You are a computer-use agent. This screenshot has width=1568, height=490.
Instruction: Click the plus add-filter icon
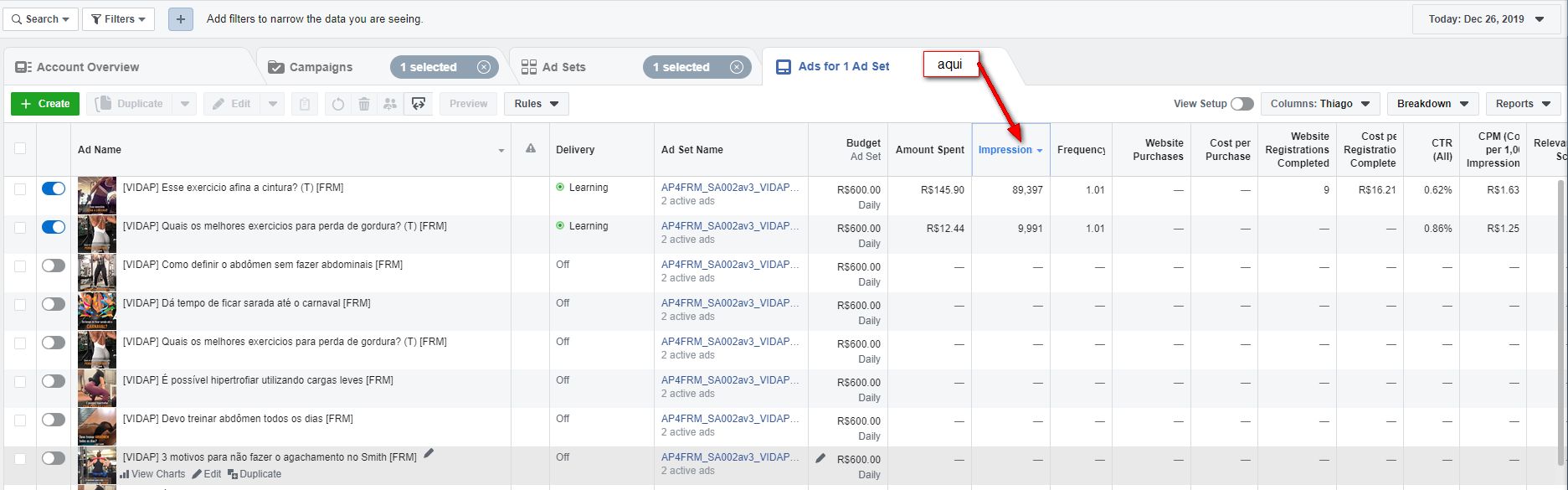pos(181,19)
